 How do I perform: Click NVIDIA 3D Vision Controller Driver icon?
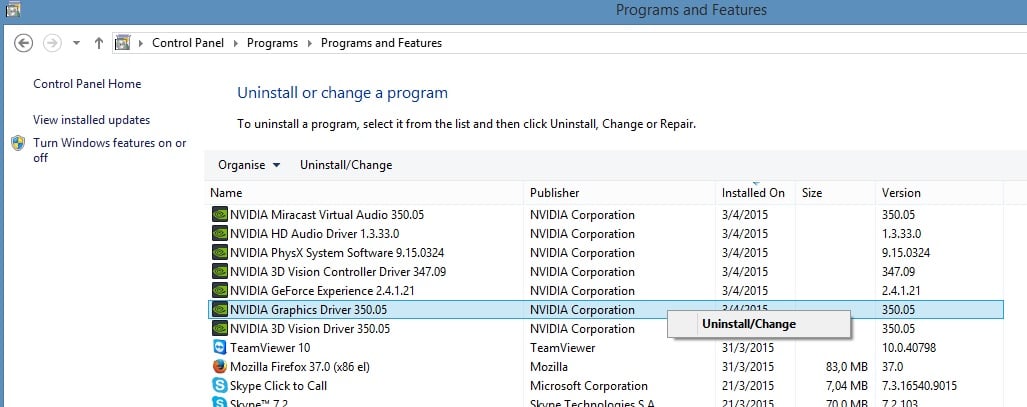point(220,271)
